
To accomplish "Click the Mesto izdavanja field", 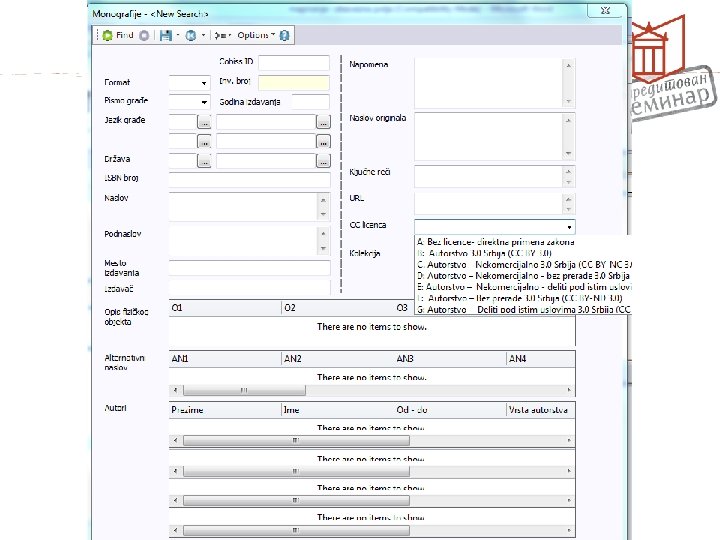I will pyautogui.click(x=249, y=268).
